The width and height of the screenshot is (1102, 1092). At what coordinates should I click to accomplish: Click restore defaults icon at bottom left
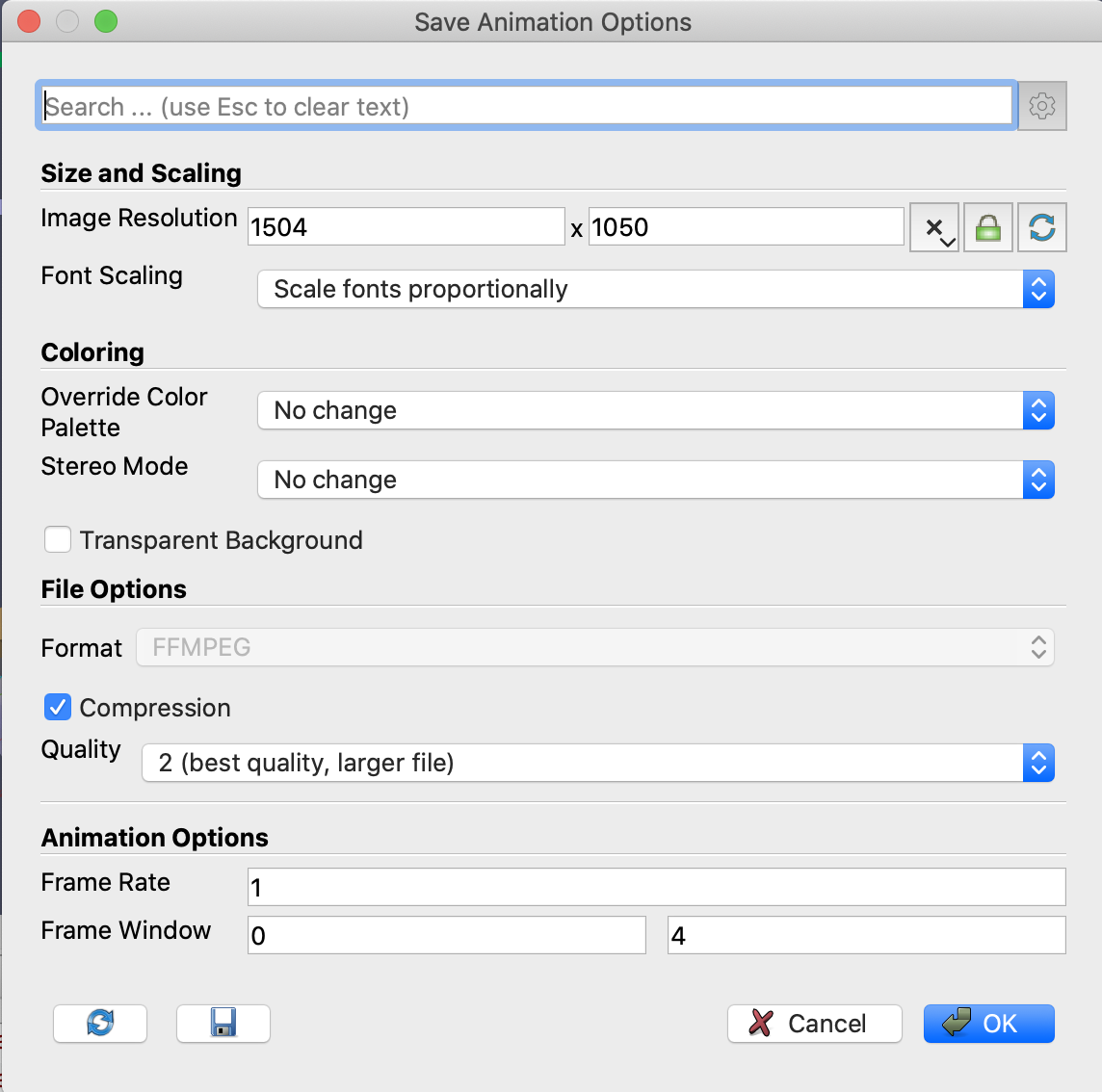point(100,1023)
